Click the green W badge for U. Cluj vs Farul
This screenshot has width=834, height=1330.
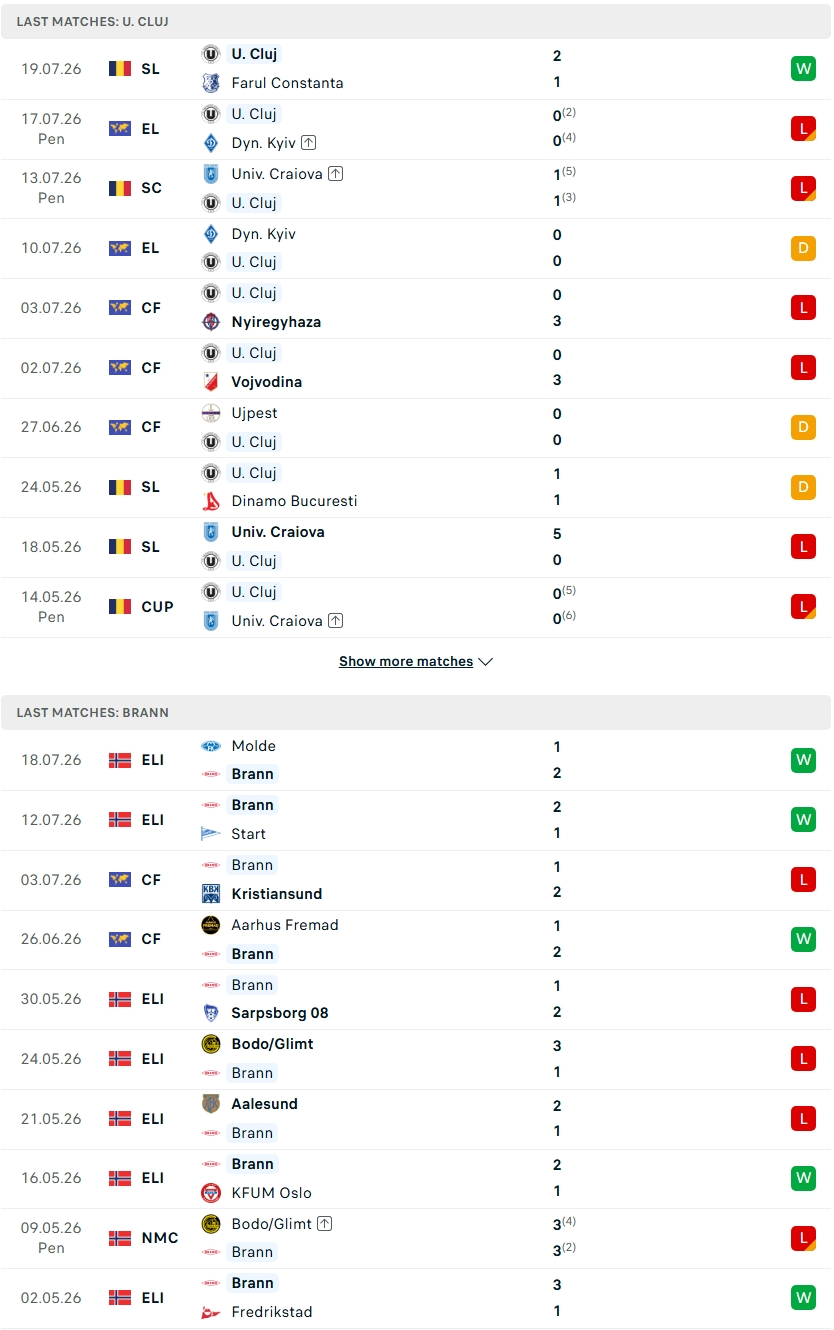[x=803, y=69]
